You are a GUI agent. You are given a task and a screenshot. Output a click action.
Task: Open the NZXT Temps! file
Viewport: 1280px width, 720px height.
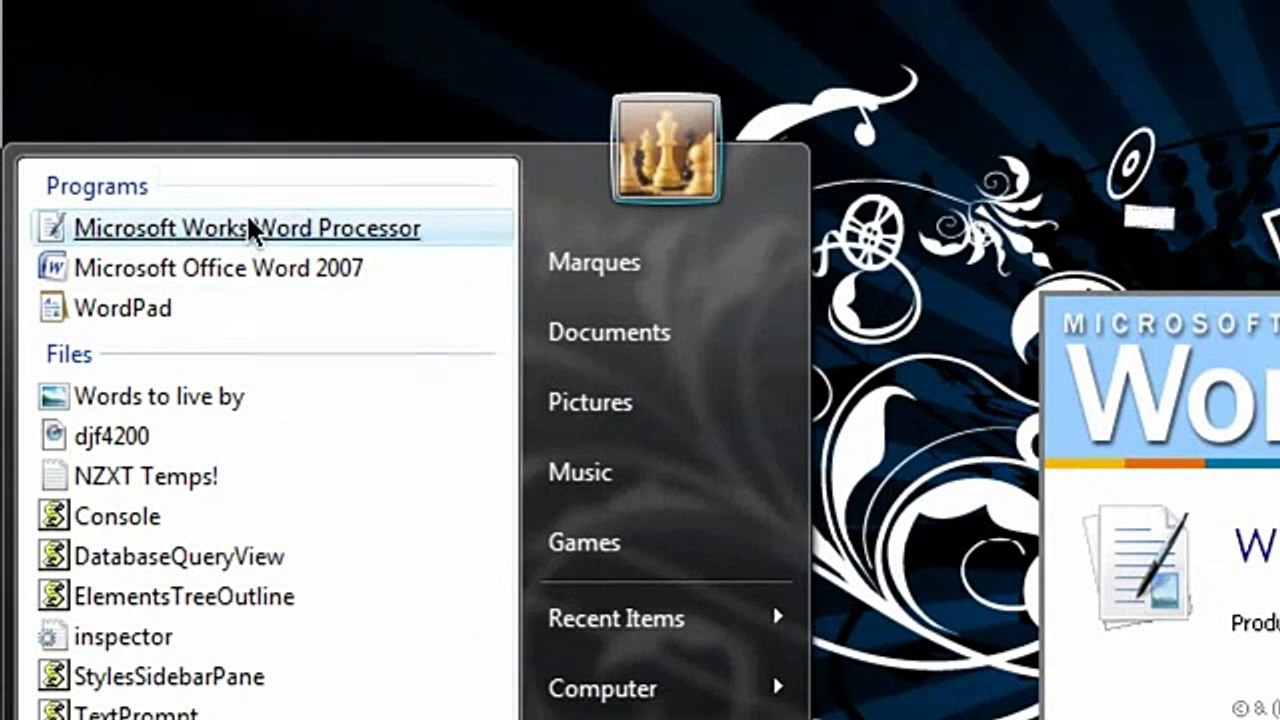[146, 476]
